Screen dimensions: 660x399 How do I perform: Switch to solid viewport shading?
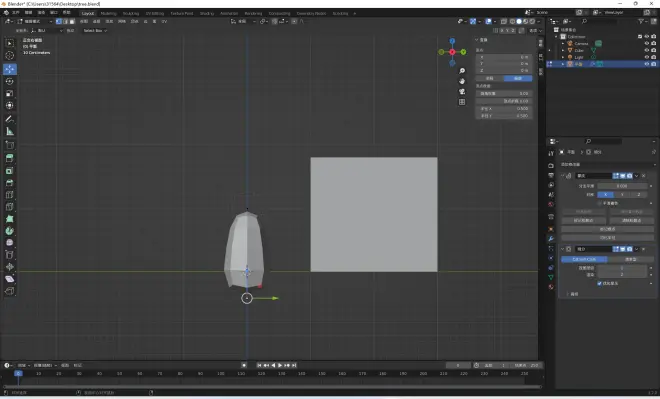pyautogui.click(x=519, y=21)
